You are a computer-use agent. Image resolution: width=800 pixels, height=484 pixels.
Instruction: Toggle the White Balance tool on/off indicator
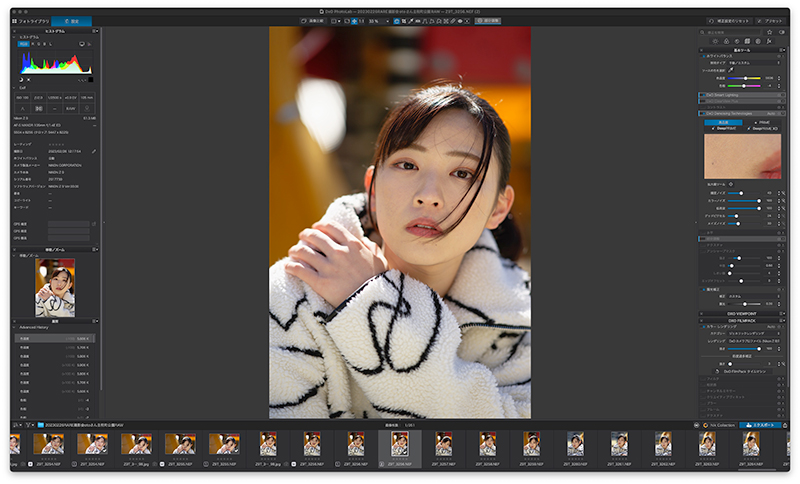click(x=703, y=56)
